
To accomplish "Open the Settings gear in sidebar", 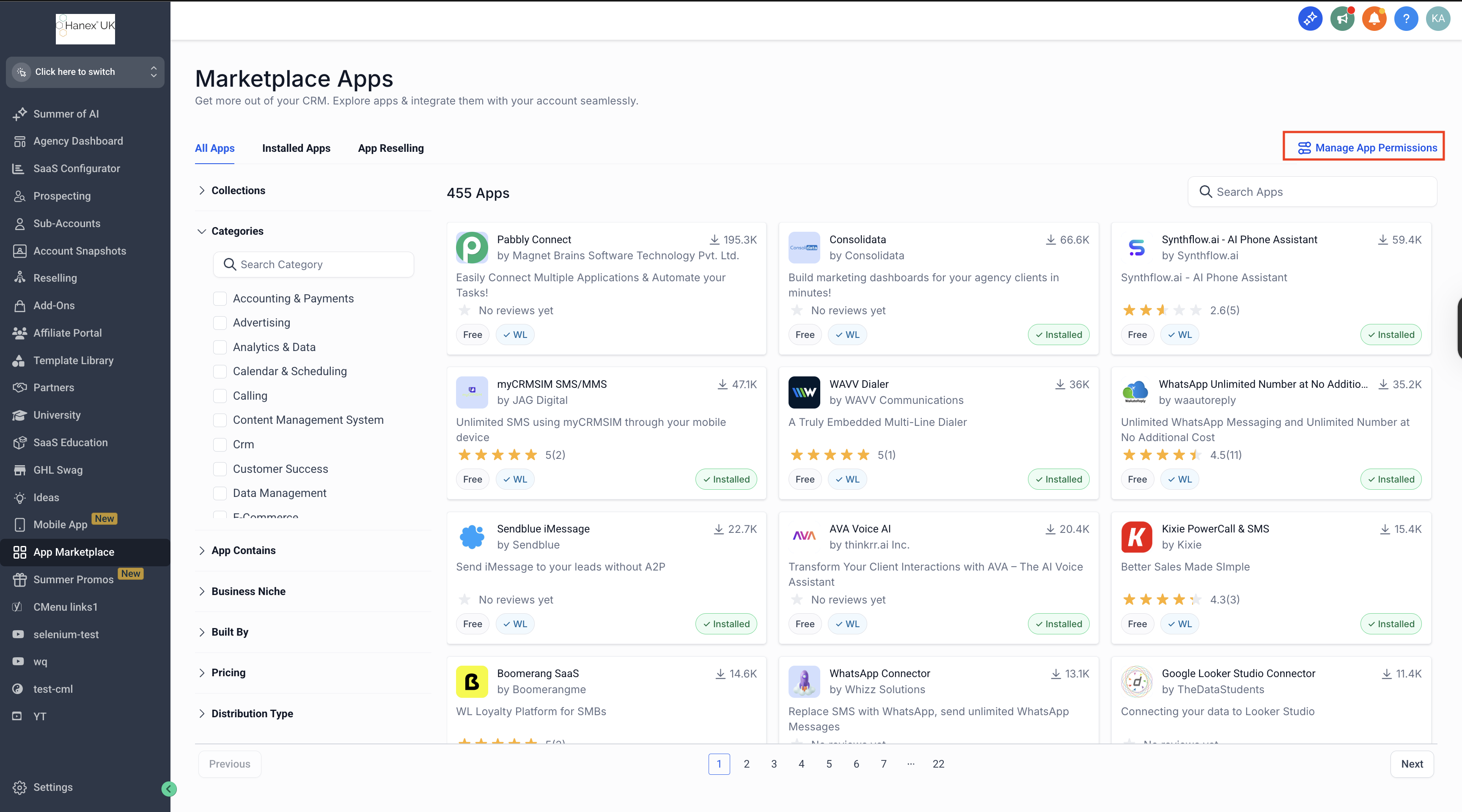I will click(20, 787).
